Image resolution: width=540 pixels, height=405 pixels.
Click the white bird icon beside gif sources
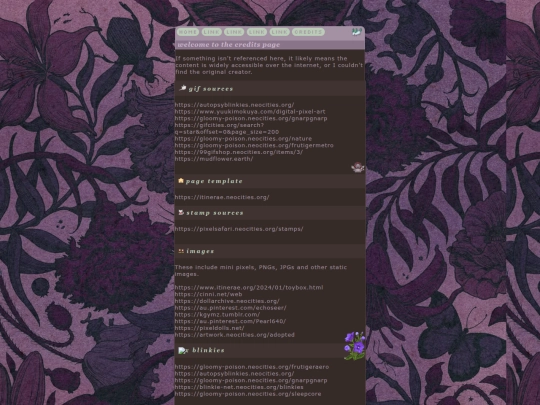click(x=183, y=88)
